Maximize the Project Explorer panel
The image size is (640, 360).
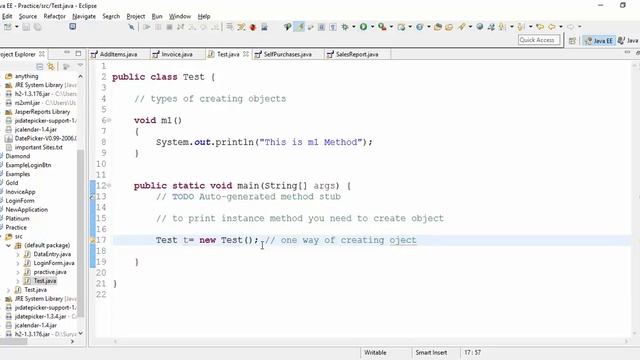click(x=78, y=53)
